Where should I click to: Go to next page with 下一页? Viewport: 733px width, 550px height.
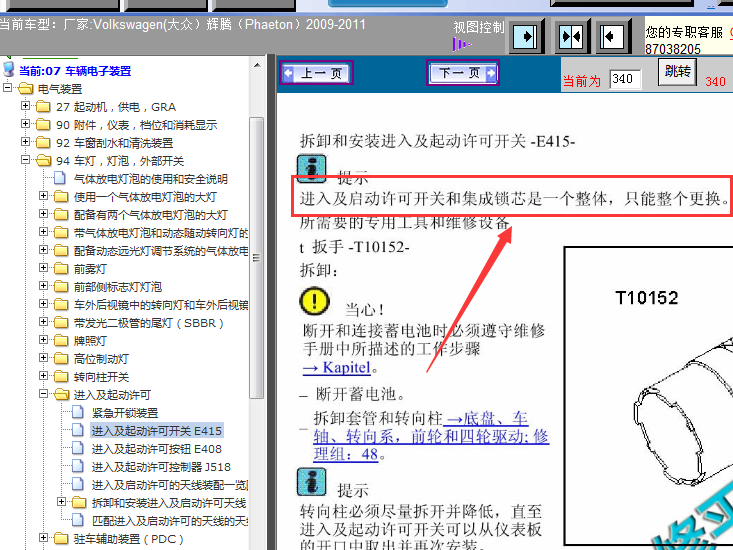(x=460, y=73)
